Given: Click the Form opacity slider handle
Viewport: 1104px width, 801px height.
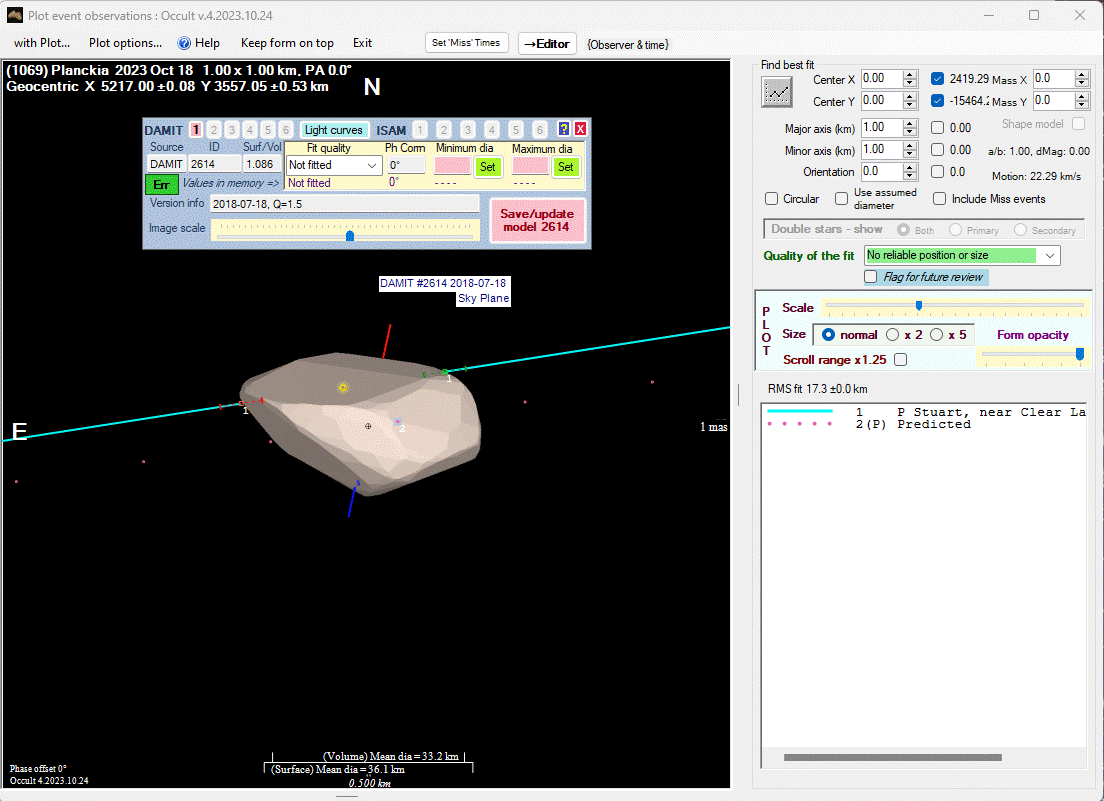Looking at the screenshot, I should tap(1079, 354).
